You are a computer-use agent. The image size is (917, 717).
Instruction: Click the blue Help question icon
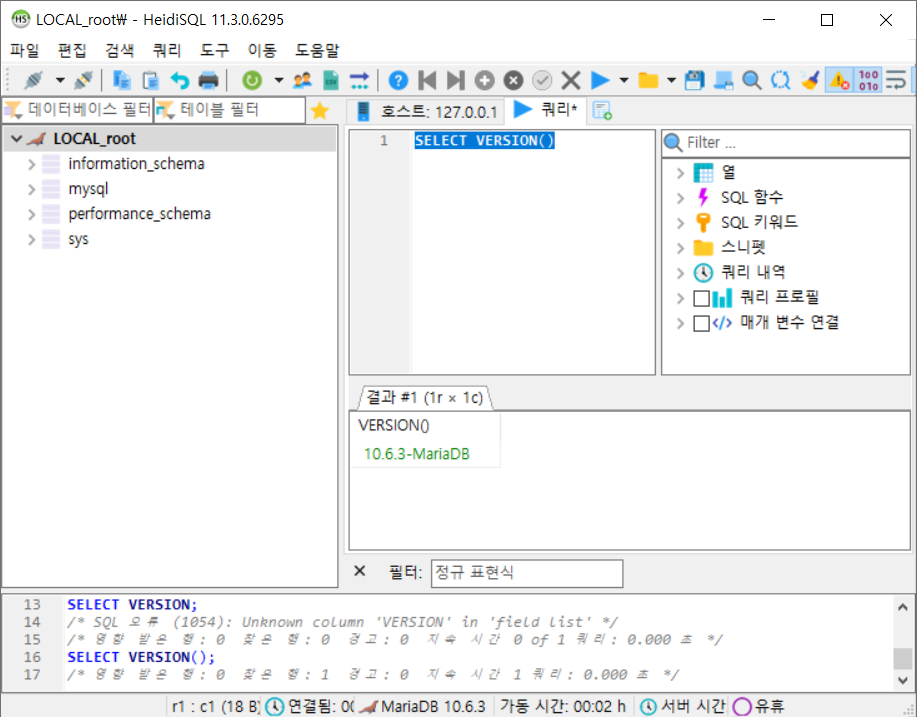(x=398, y=80)
